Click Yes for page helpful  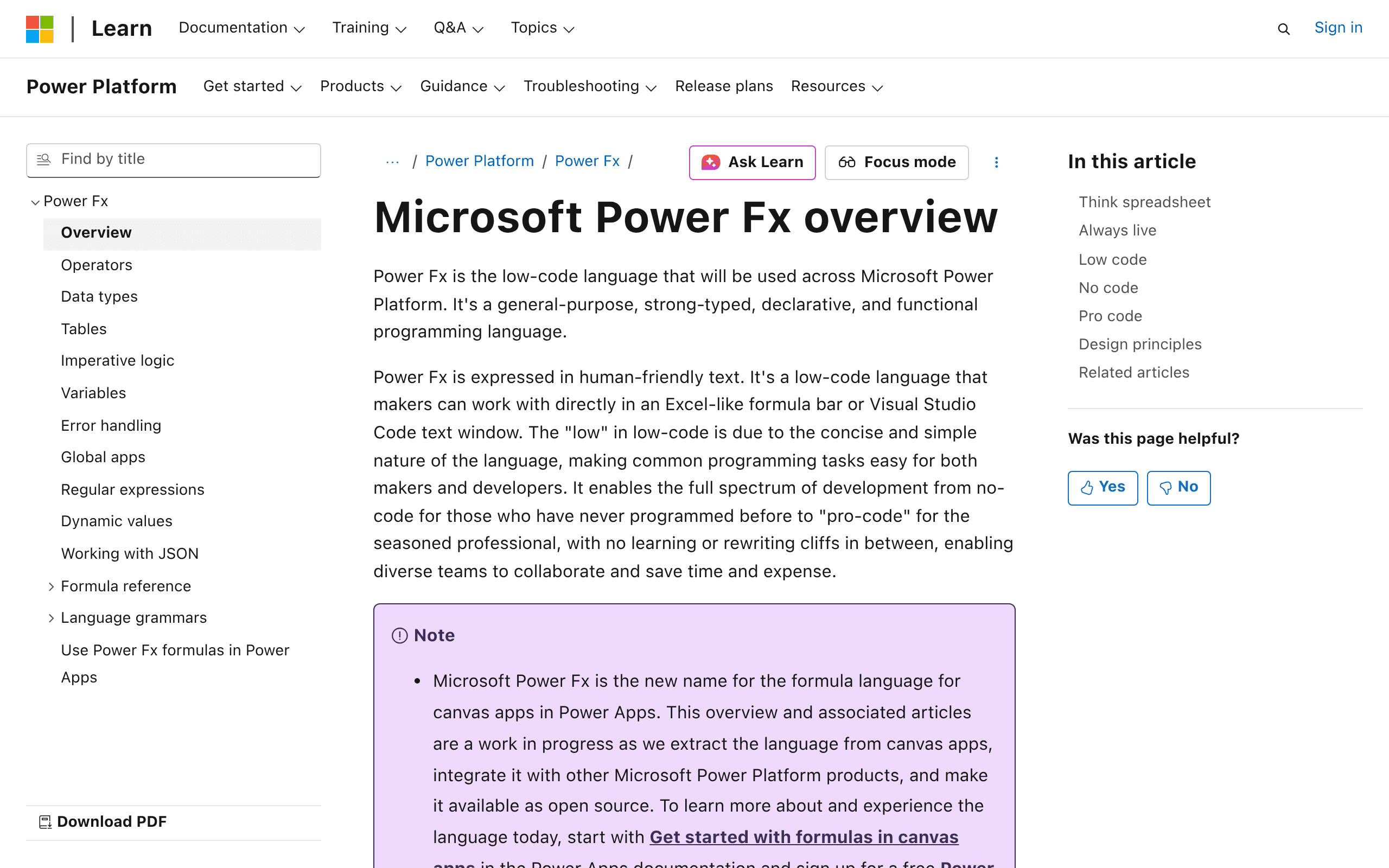click(x=1102, y=488)
